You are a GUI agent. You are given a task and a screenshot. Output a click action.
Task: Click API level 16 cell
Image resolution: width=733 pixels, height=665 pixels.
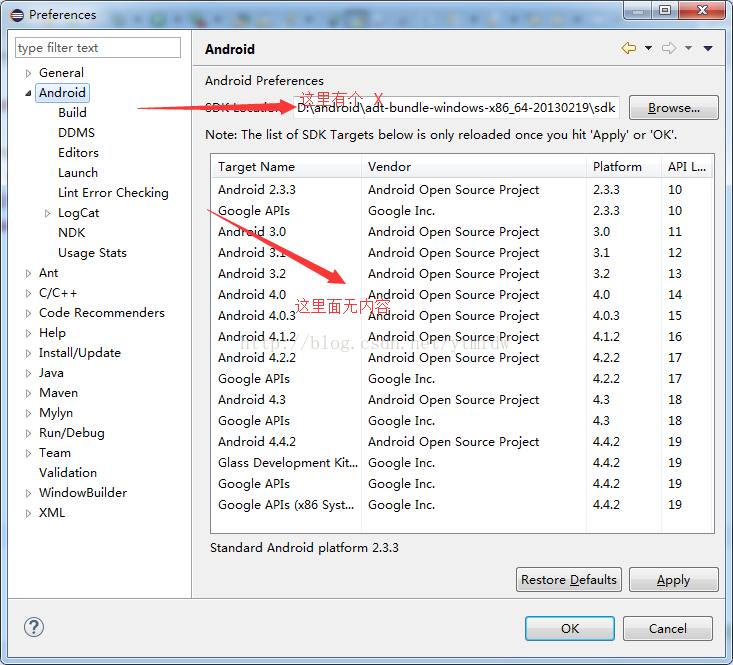[x=675, y=337]
